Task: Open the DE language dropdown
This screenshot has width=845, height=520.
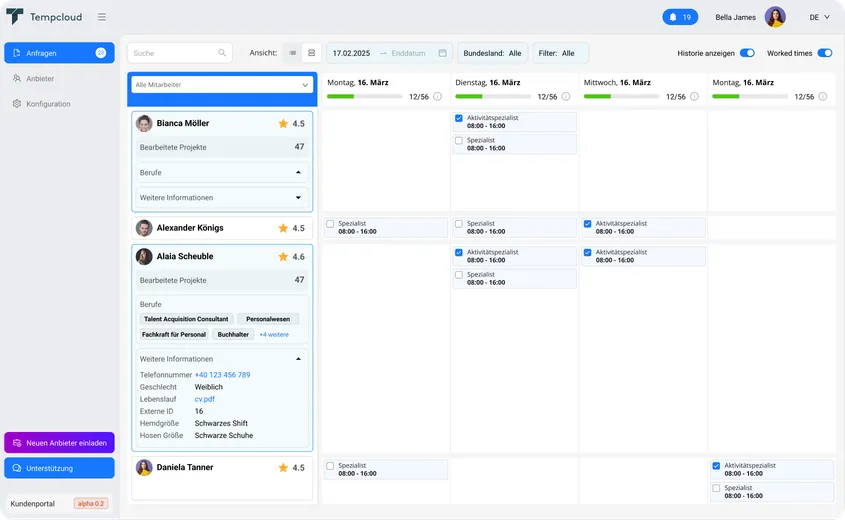Action: [x=819, y=17]
